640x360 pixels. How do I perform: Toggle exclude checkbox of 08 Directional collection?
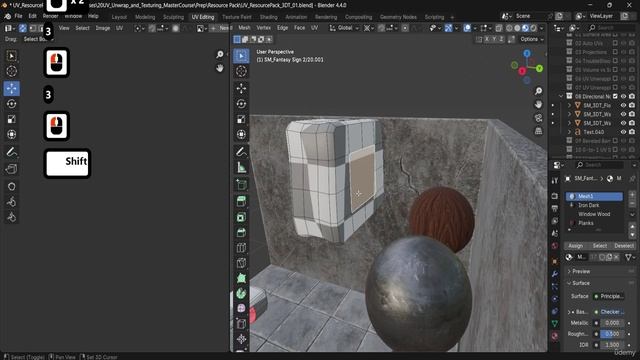pos(615,97)
